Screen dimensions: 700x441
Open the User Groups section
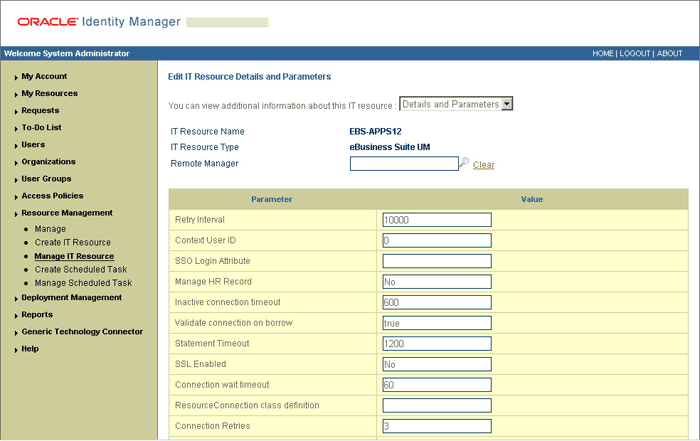(46, 179)
